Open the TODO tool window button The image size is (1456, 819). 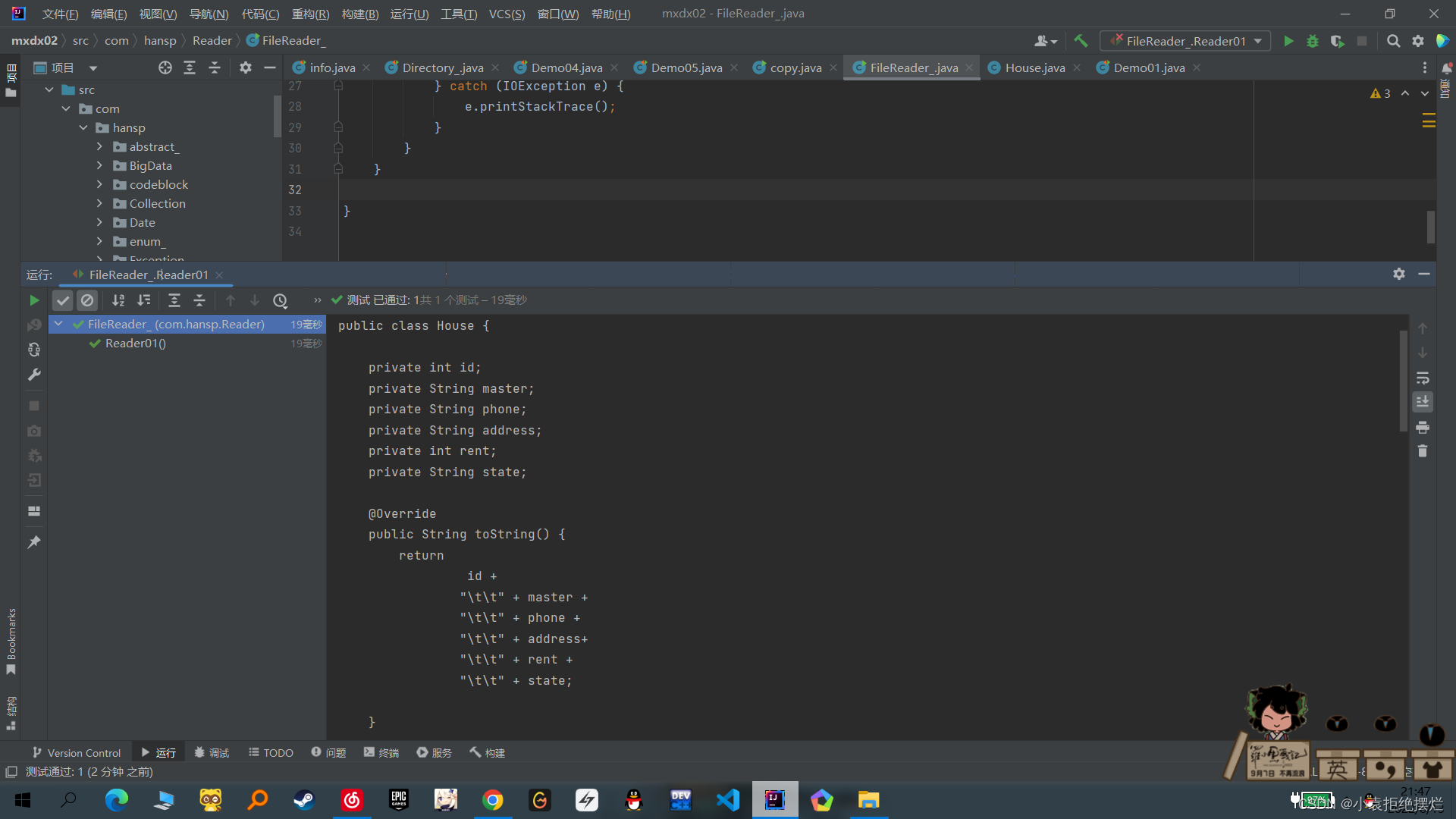click(271, 752)
